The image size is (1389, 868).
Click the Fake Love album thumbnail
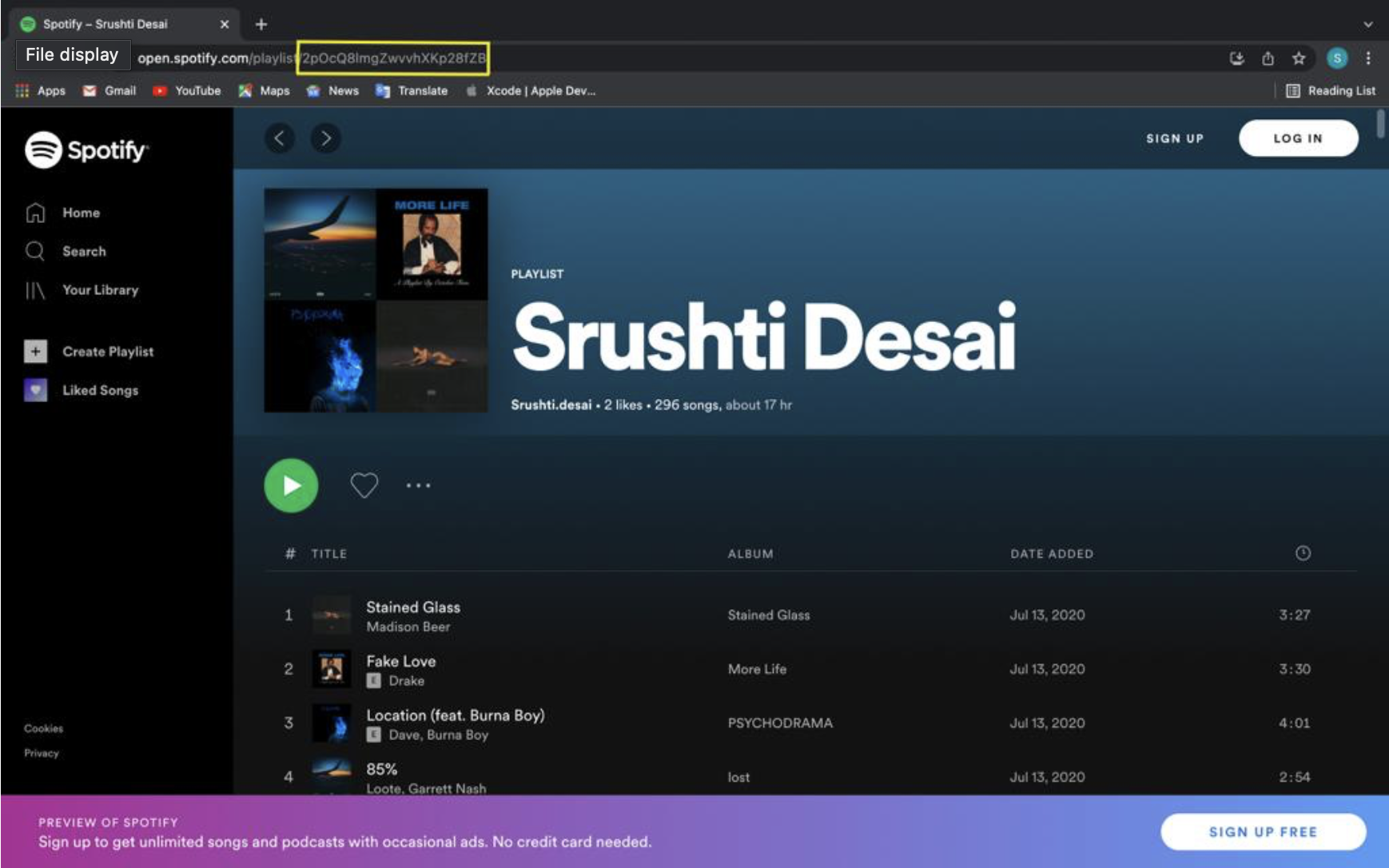(332, 669)
